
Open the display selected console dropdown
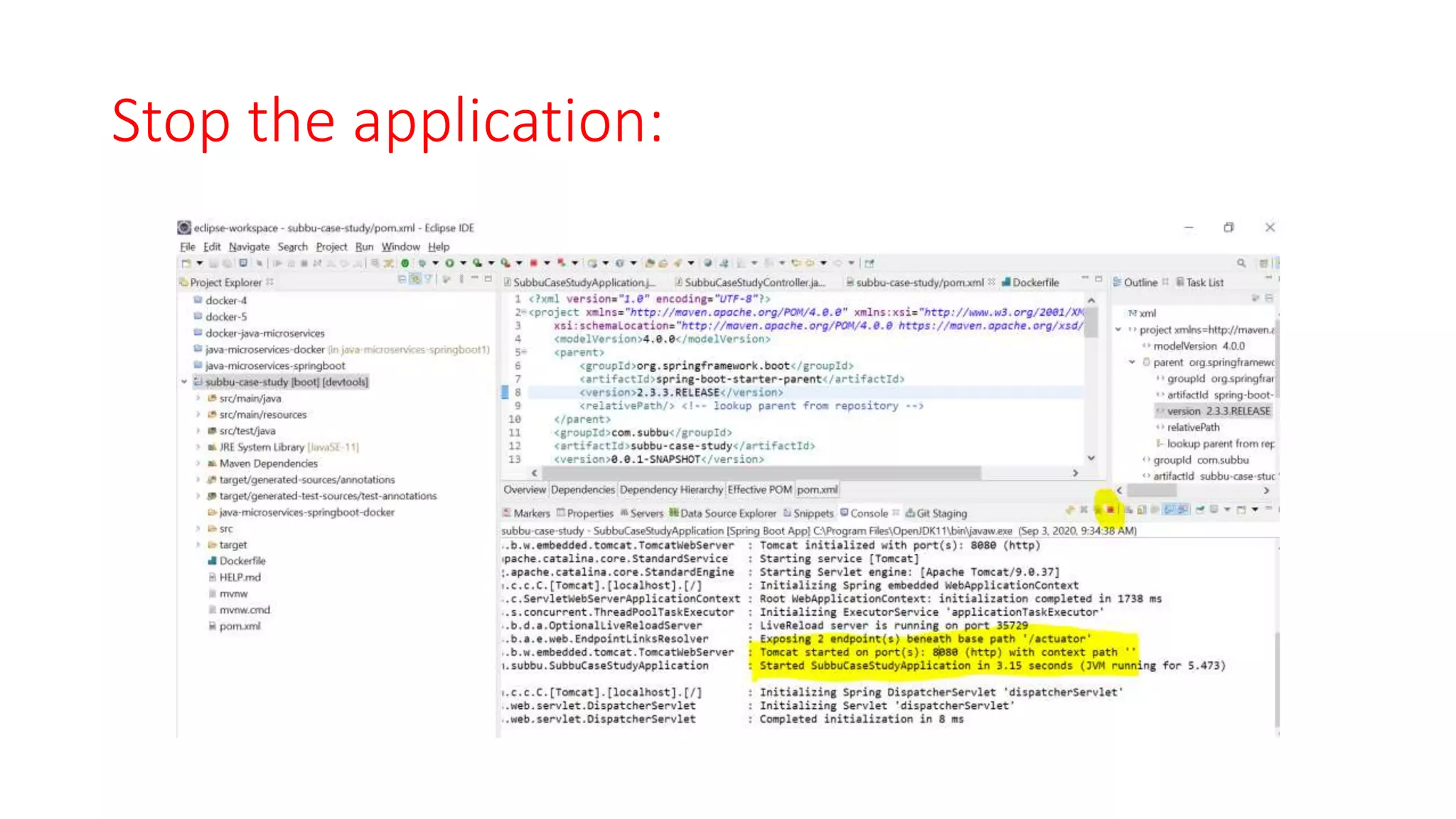pos(1227,510)
